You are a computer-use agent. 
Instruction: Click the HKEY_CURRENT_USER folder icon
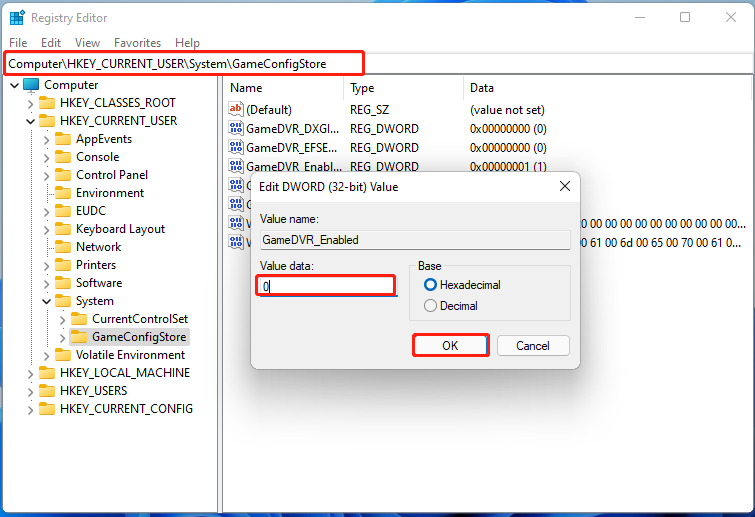[x=47, y=121]
